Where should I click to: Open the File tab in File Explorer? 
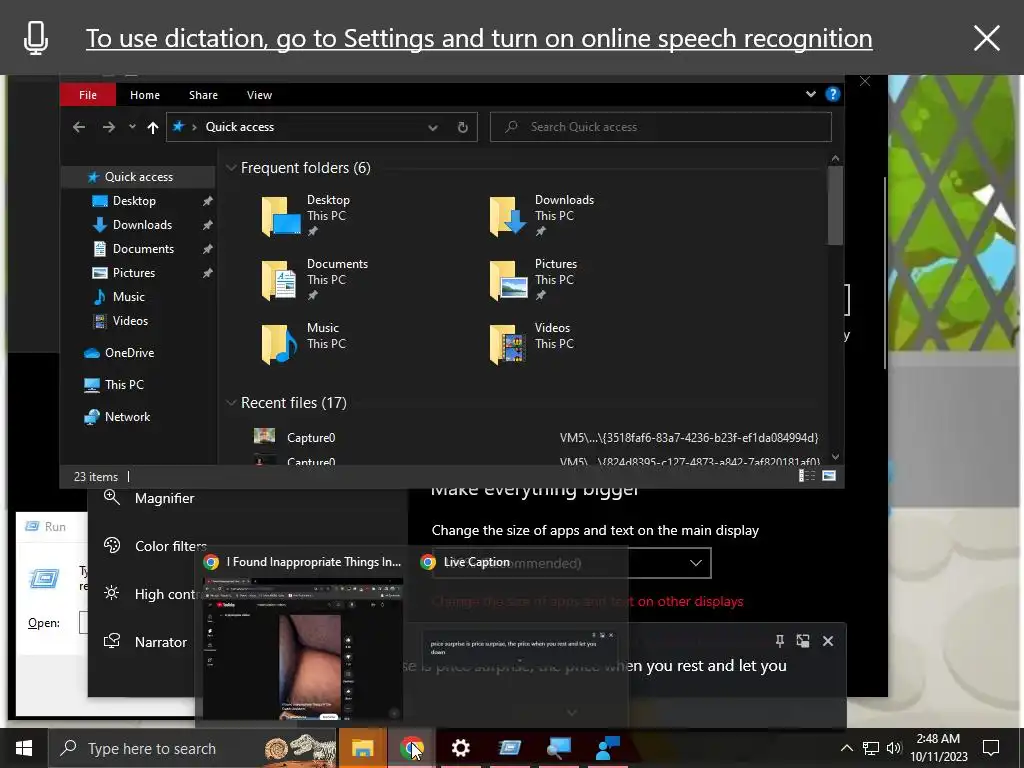click(x=88, y=95)
